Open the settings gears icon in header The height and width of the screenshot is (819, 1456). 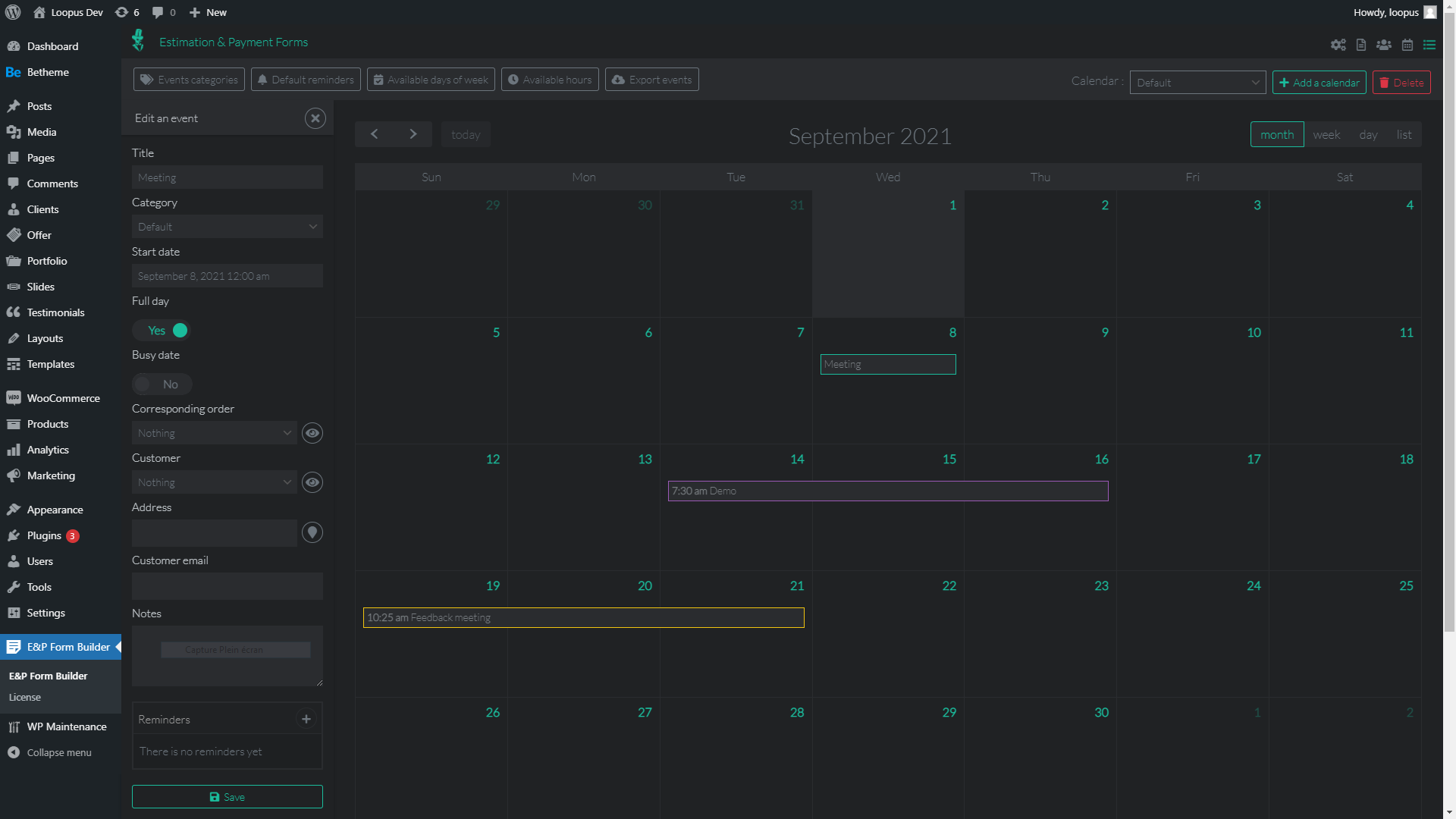tap(1338, 45)
